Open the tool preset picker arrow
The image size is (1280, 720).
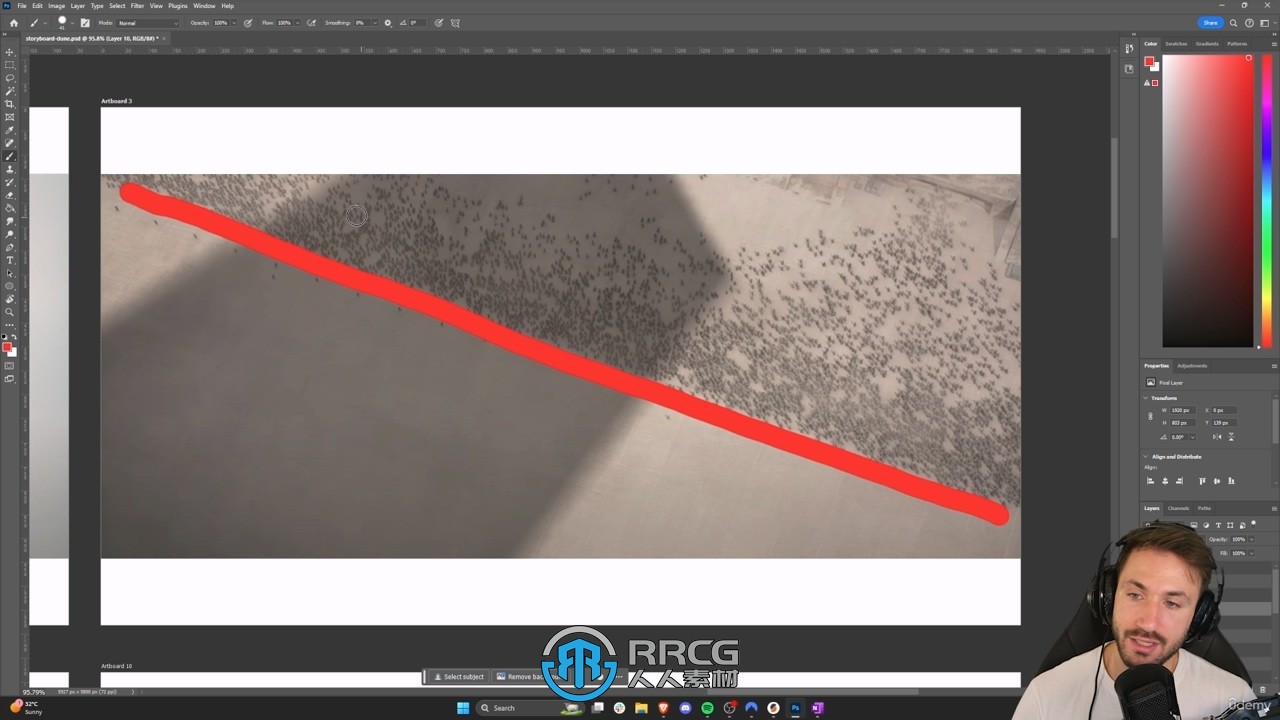45,22
